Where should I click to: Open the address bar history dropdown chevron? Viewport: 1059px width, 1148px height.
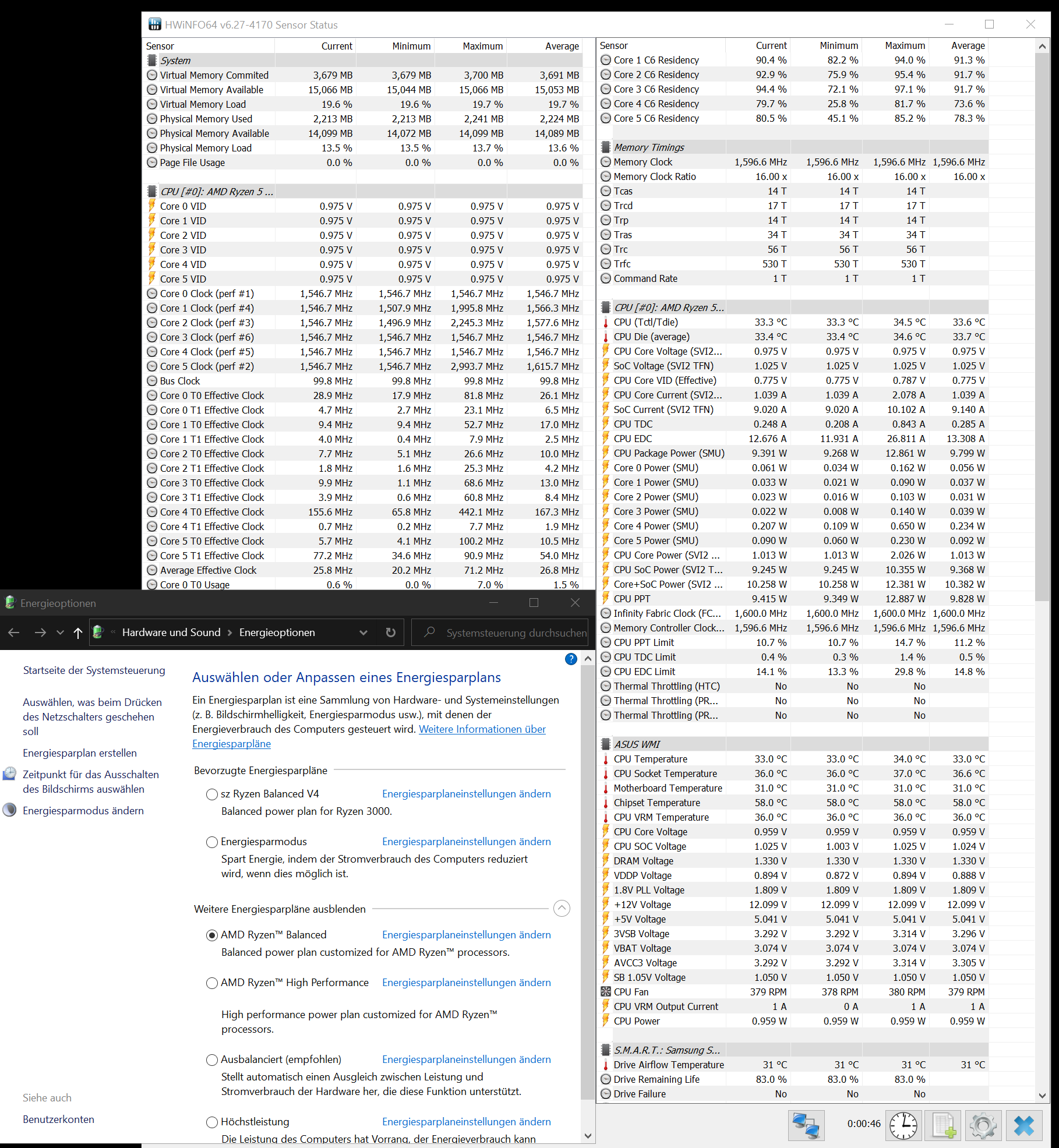click(363, 633)
